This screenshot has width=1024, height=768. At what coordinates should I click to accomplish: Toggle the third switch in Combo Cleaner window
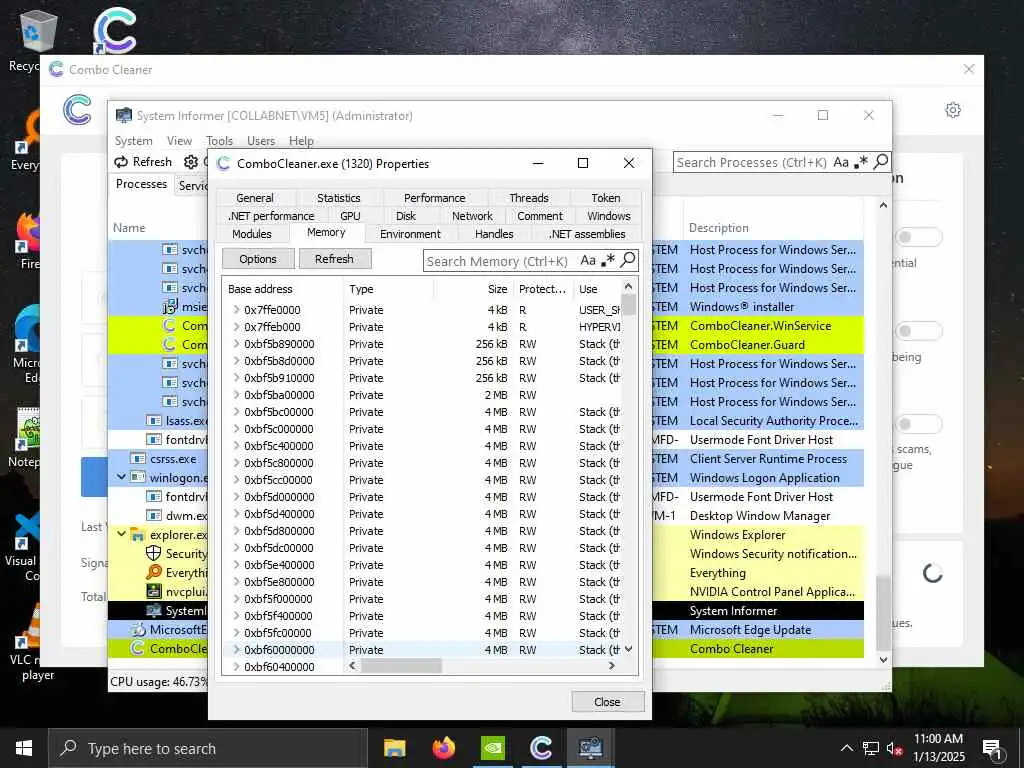pyautogui.click(x=918, y=424)
